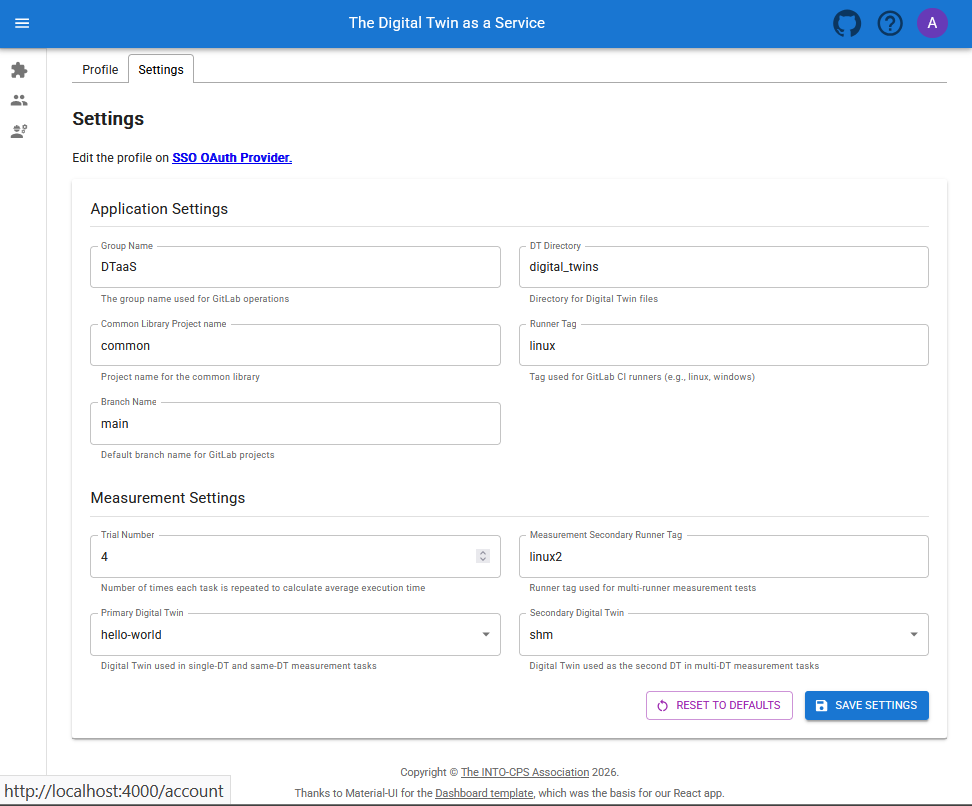Click the Application Settings heading
The image size is (972, 806).
pos(159,209)
